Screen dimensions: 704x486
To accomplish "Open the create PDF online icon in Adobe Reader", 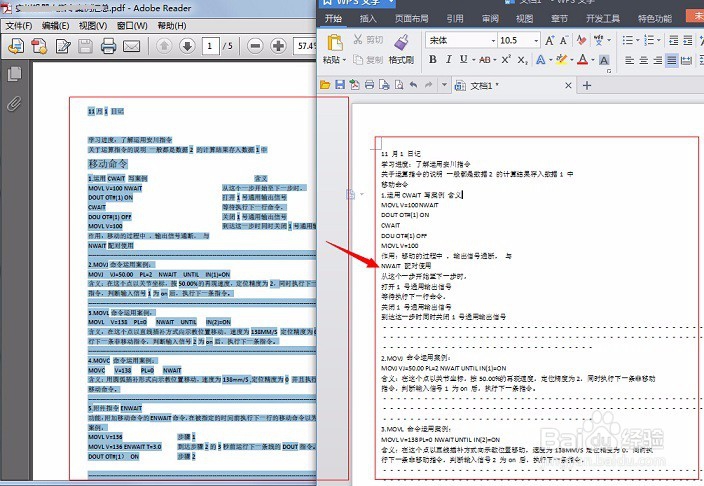I will (16, 46).
